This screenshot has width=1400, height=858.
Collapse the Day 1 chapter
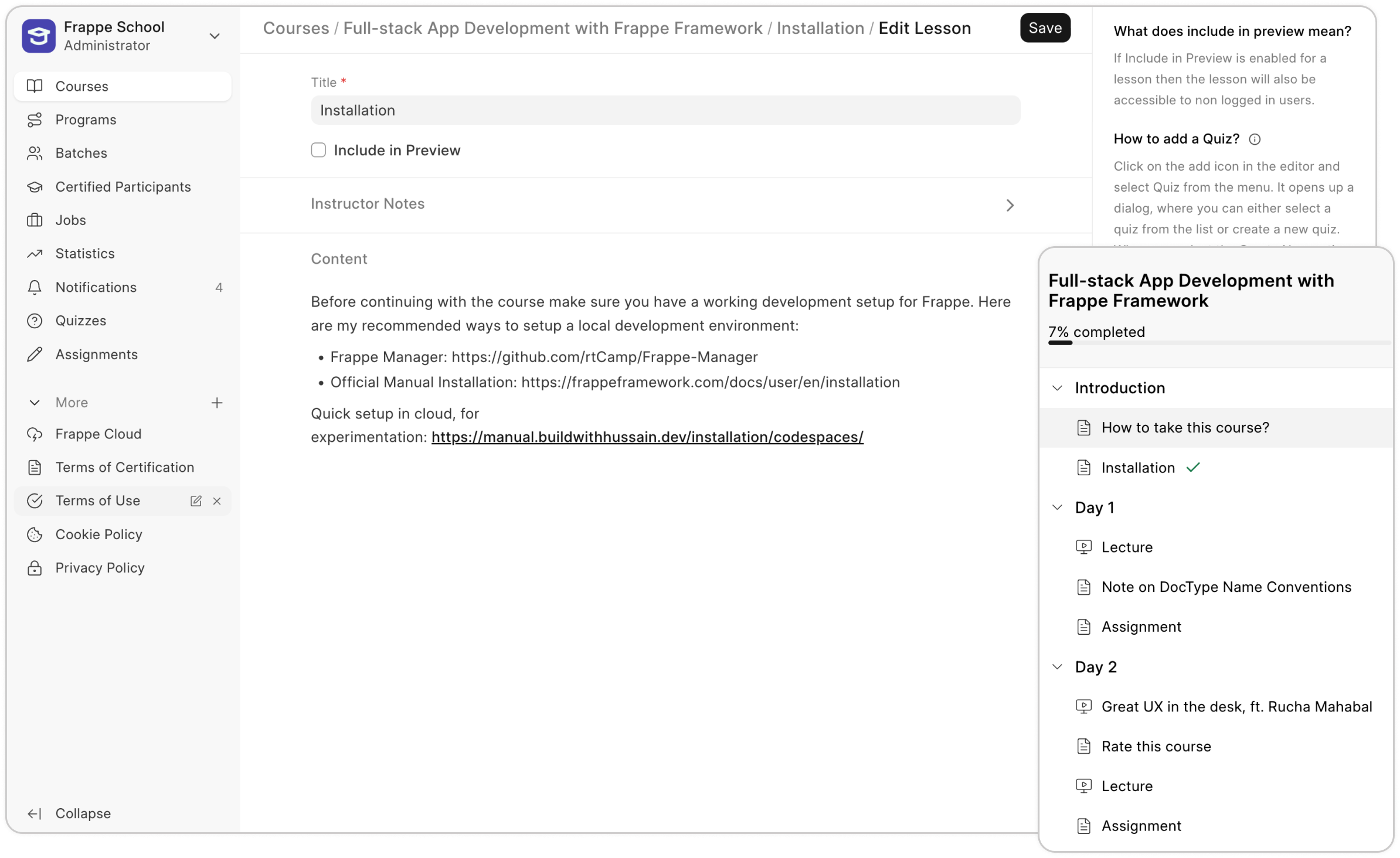coord(1057,508)
